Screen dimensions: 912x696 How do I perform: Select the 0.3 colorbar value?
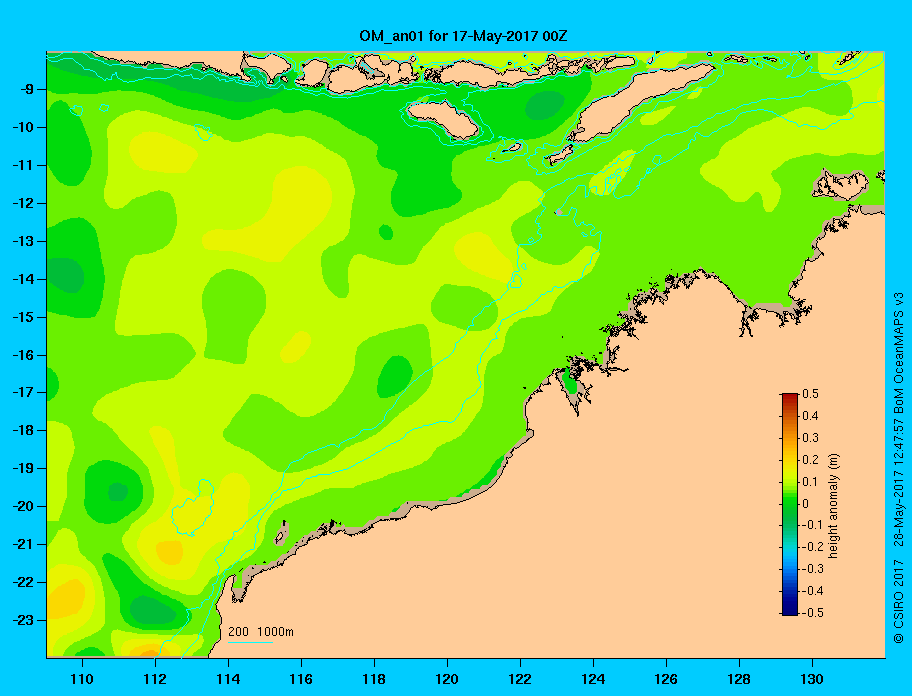click(x=811, y=438)
